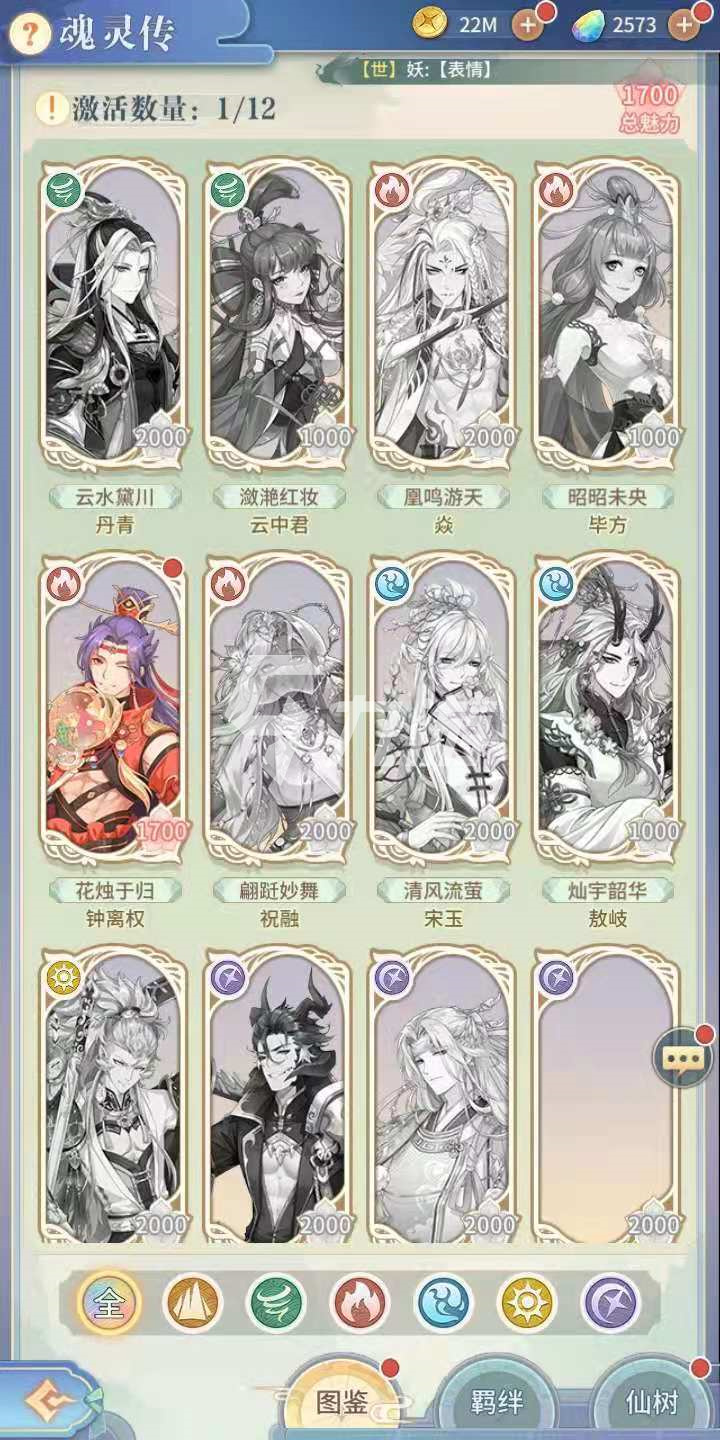Filter by blue water element
The height and width of the screenshot is (1440, 720).
(444, 1303)
